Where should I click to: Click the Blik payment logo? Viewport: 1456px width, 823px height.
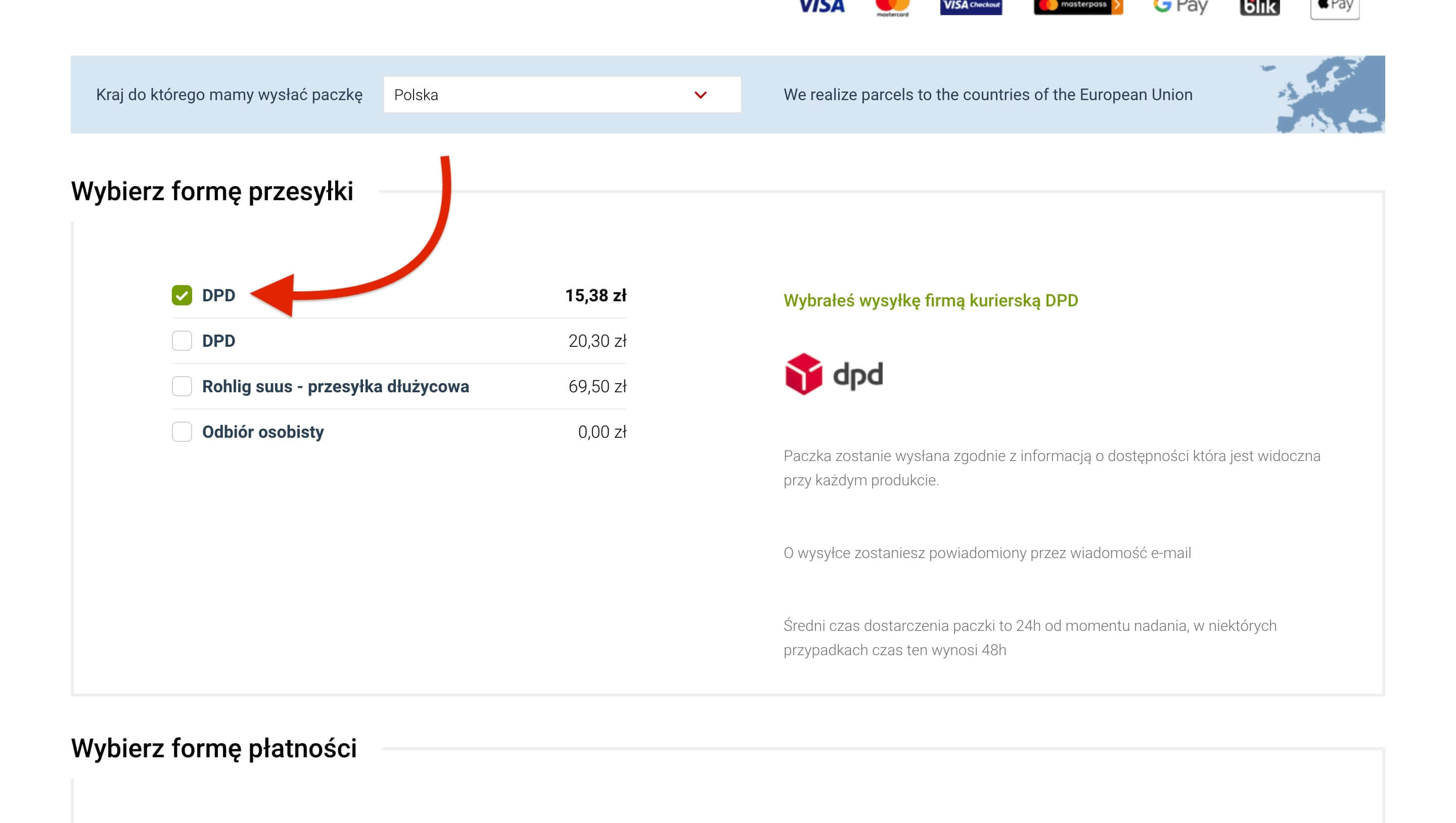tap(1259, 8)
